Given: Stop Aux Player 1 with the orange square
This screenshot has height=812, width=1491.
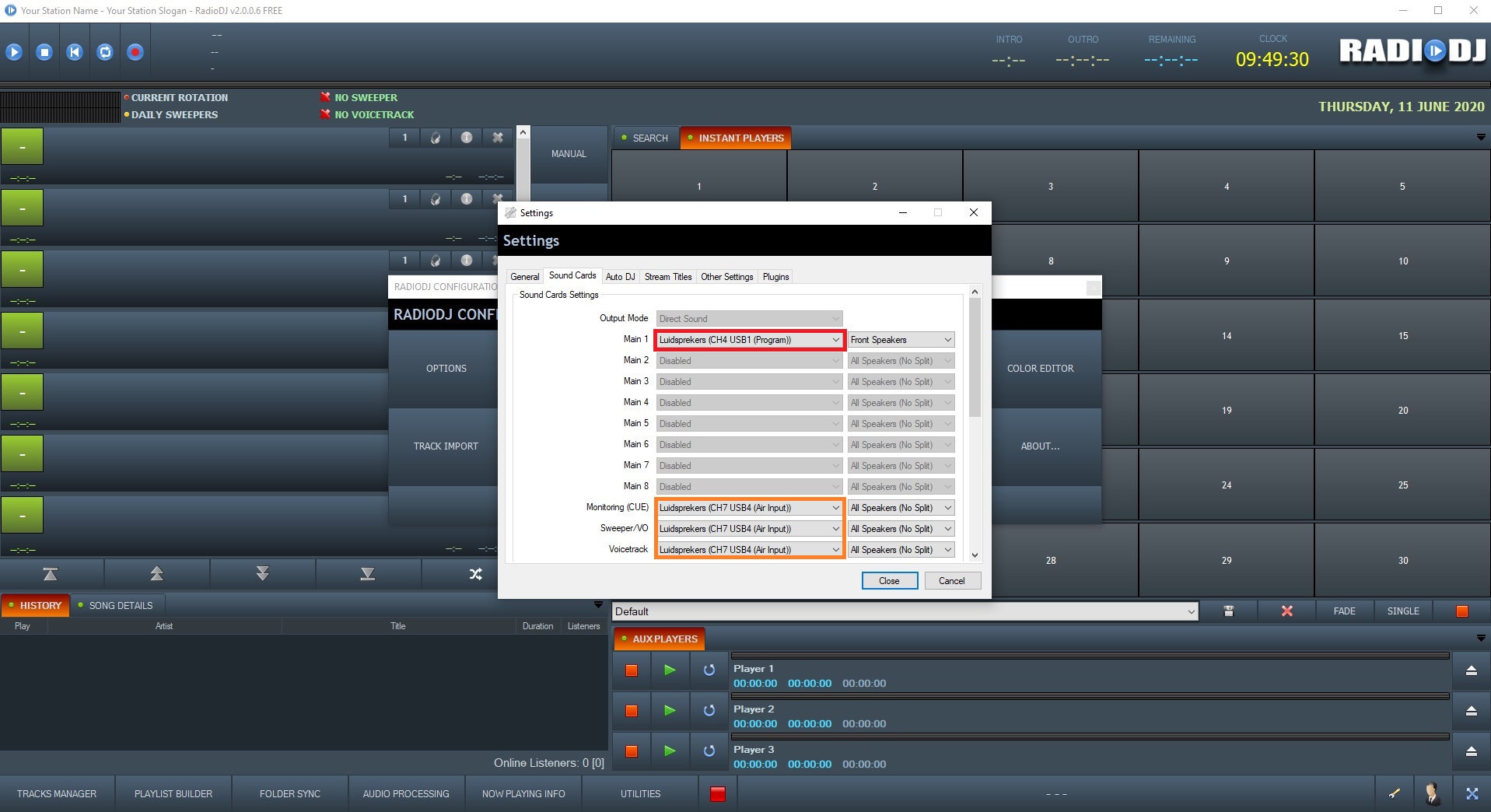Looking at the screenshot, I should click(632, 670).
